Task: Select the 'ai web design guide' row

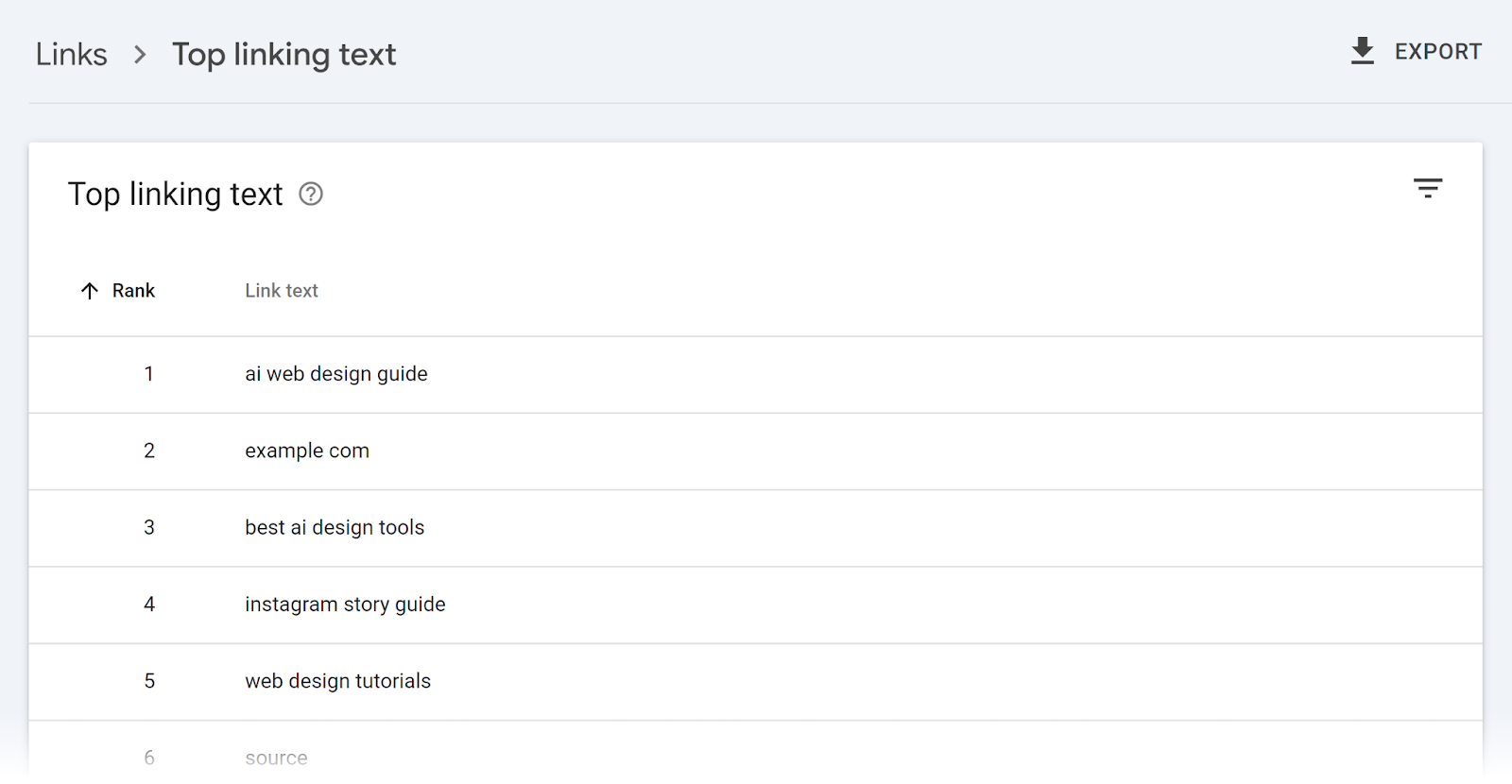Action: tap(755, 375)
